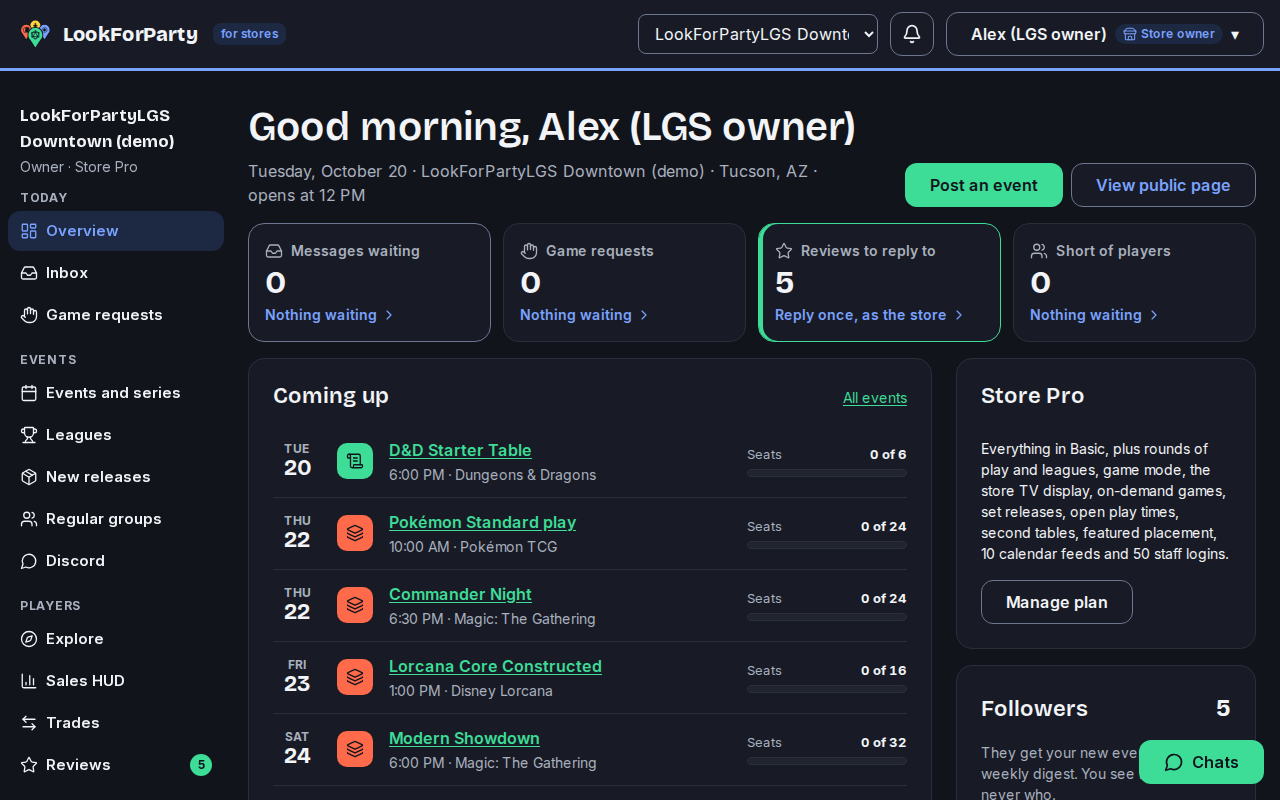Viewport: 1280px width, 800px height.
Task: Click the Modern Showdown event icon
Action: click(x=355, y=749)
